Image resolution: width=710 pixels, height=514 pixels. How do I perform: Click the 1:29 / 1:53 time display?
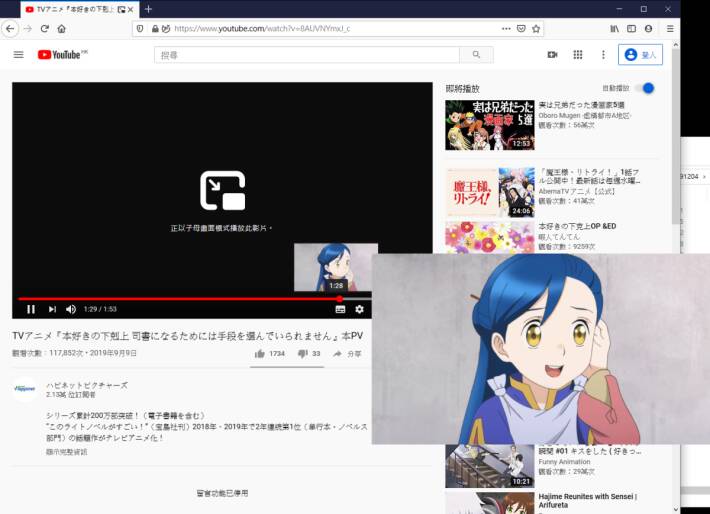pos(100,309)
